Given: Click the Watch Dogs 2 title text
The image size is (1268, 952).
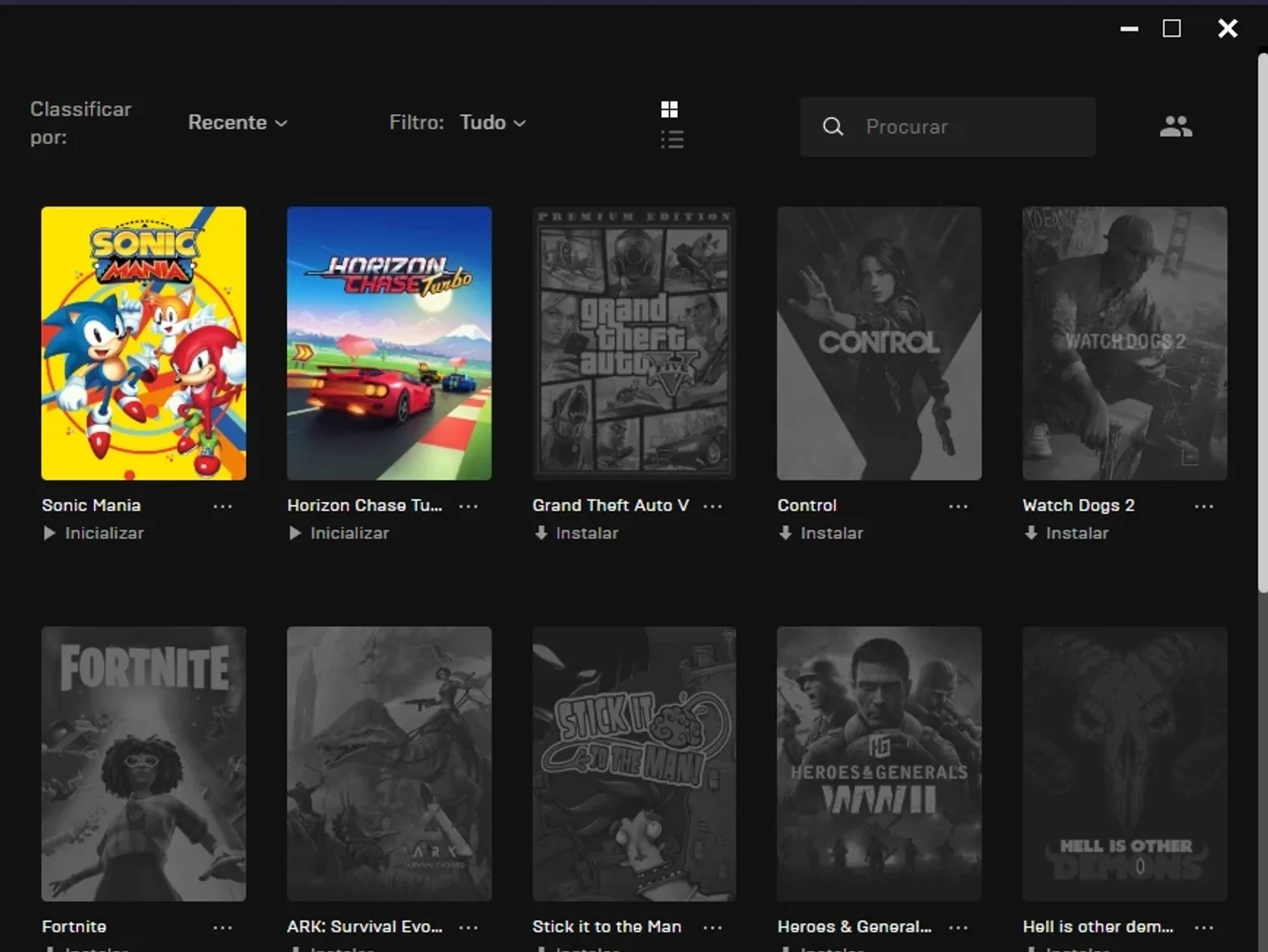Looking at the screenshot, I should [x=1079, y=506].
